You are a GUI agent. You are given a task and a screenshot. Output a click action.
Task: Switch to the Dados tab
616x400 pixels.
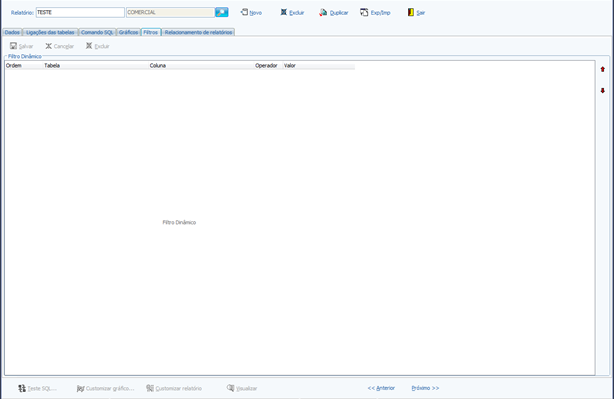12,32
